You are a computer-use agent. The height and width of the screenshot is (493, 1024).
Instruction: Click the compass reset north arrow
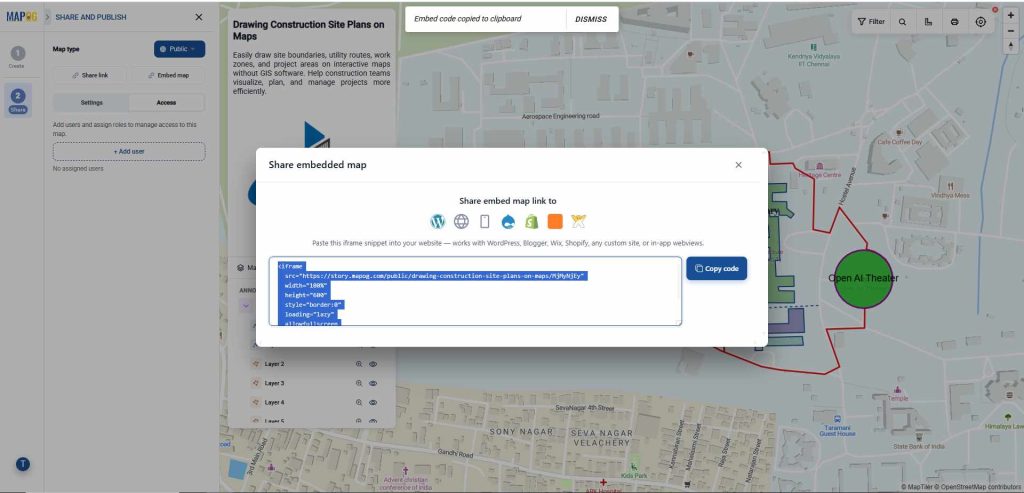coord(1011,46)
